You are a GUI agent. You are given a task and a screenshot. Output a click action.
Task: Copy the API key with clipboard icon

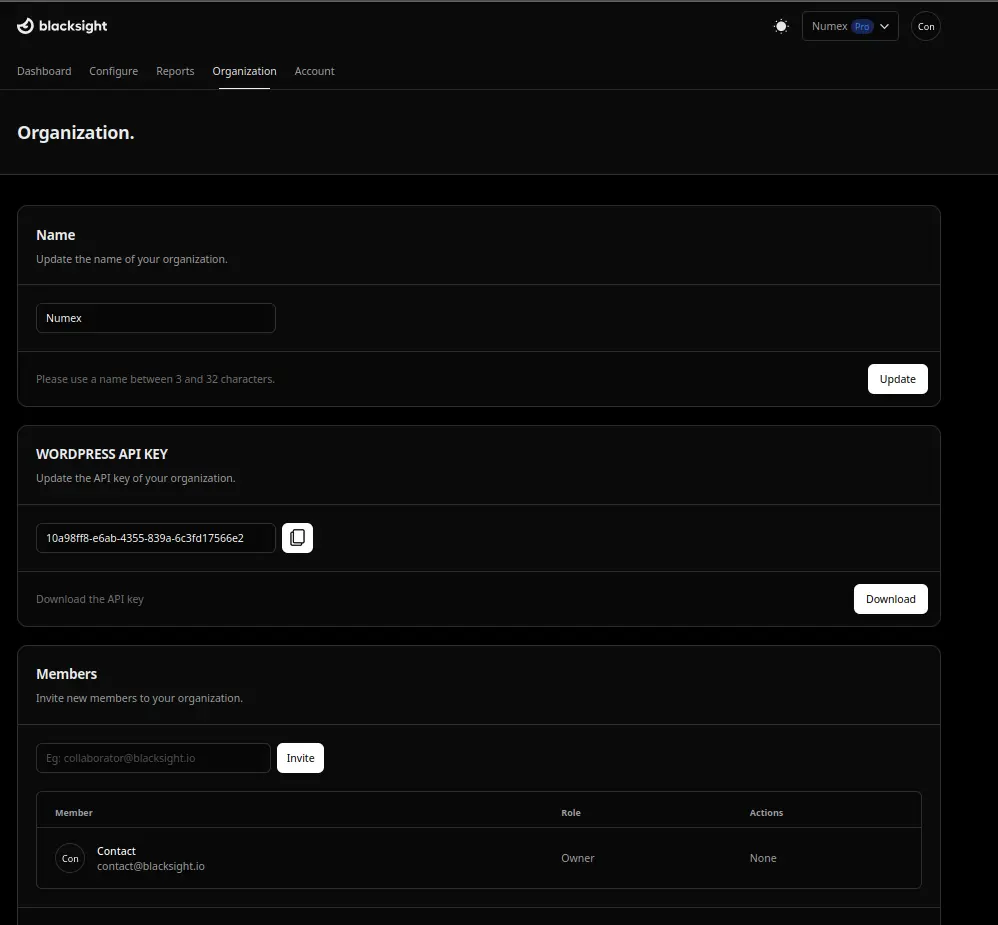(297, 538)
